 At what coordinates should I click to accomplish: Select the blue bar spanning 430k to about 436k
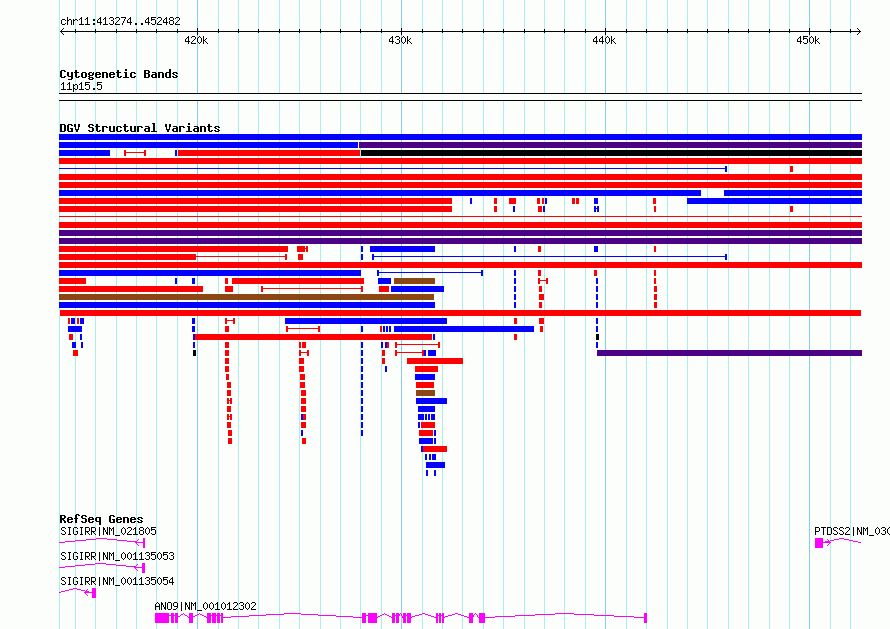464,329
